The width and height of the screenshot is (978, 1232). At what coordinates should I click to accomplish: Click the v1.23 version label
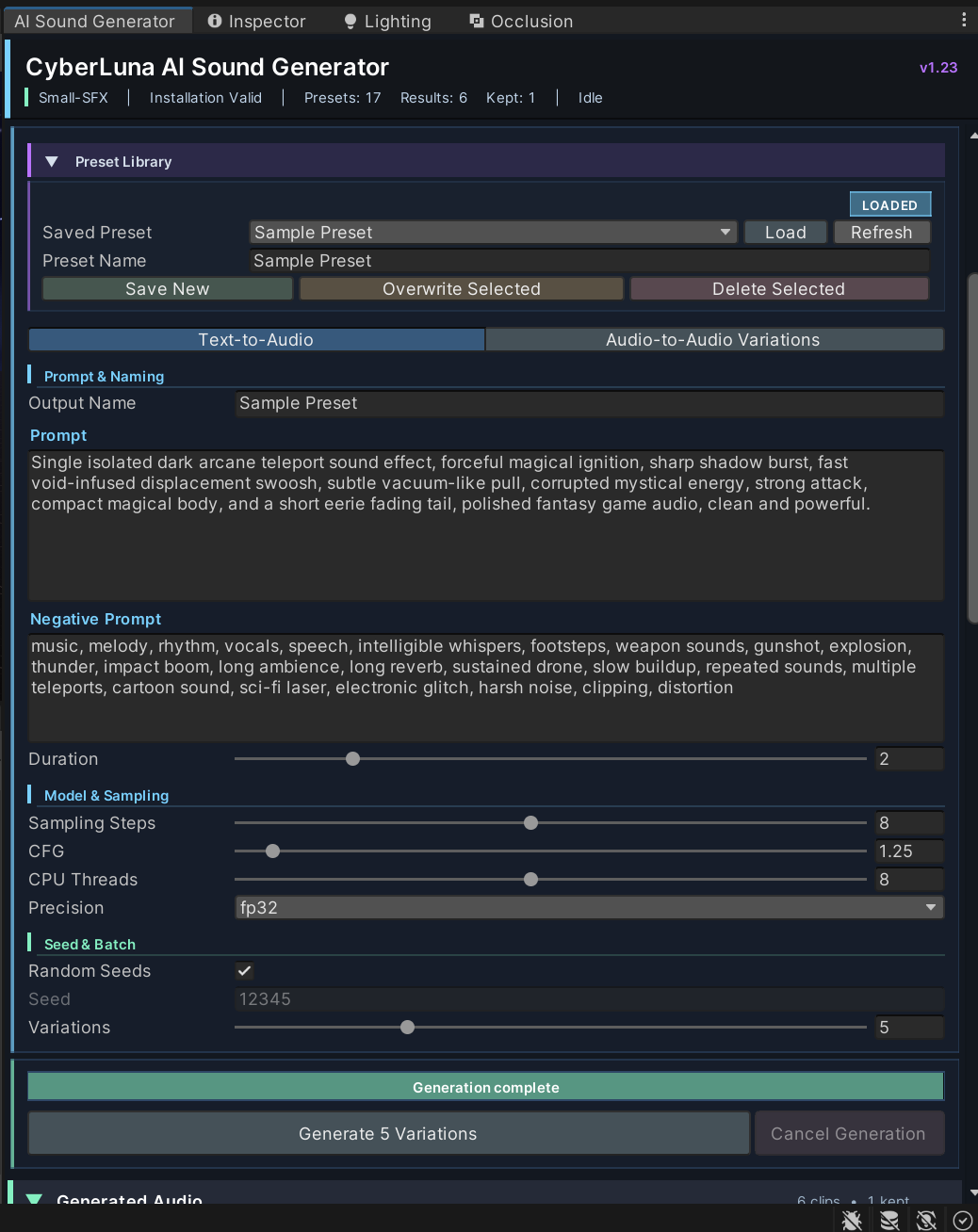[x=938, y=68]
